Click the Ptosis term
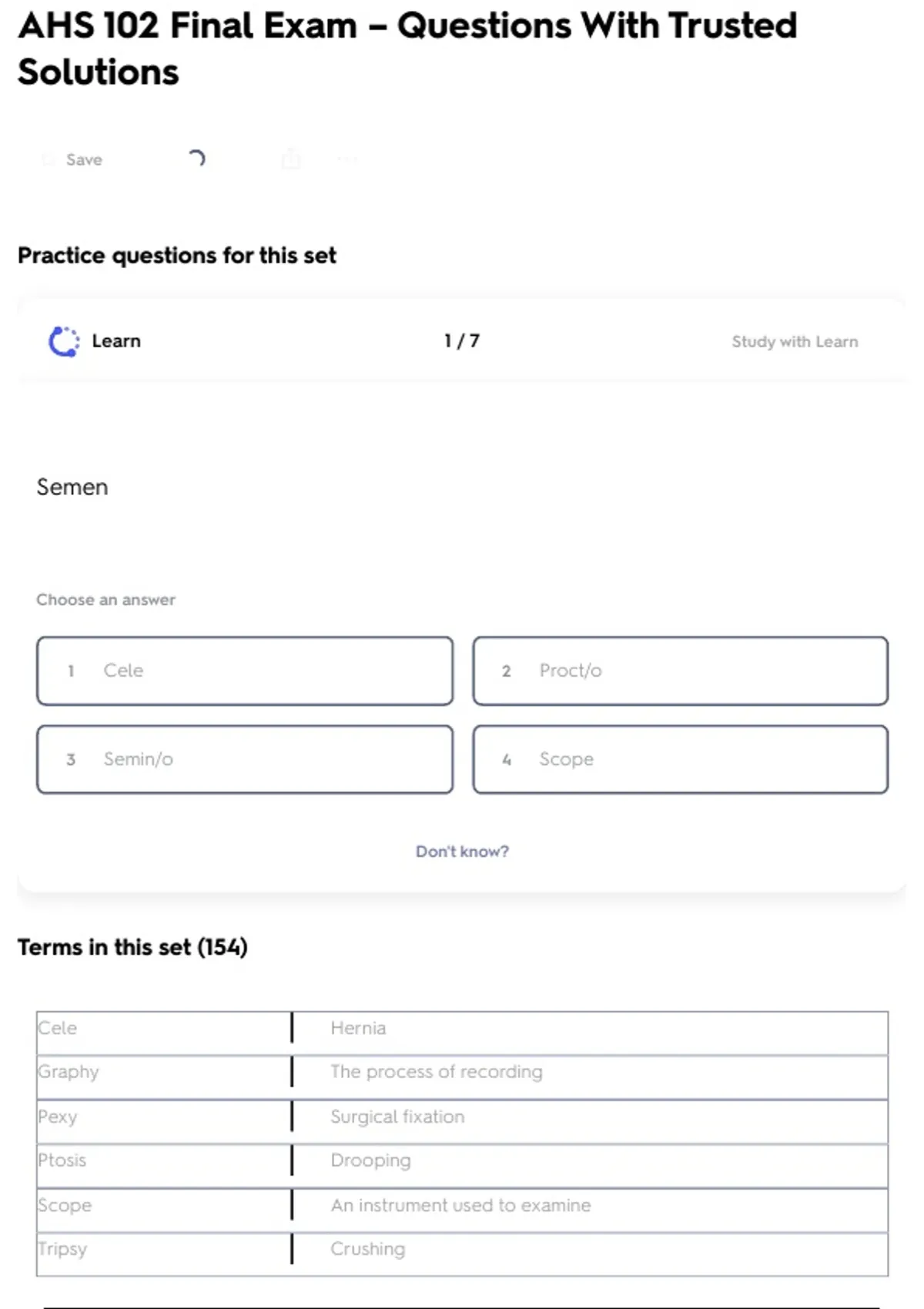924x1309 pixels. [x=62, y=1160]
